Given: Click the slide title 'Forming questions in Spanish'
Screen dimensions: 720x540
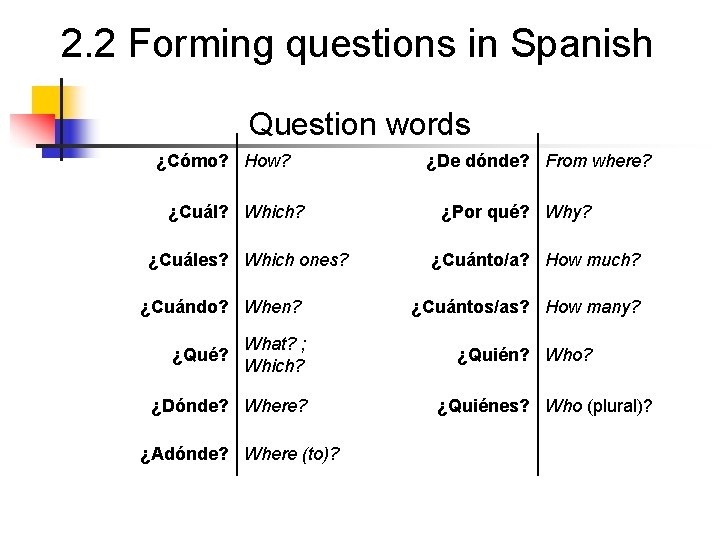Looking at the screenshot, I should coord(356,45).
